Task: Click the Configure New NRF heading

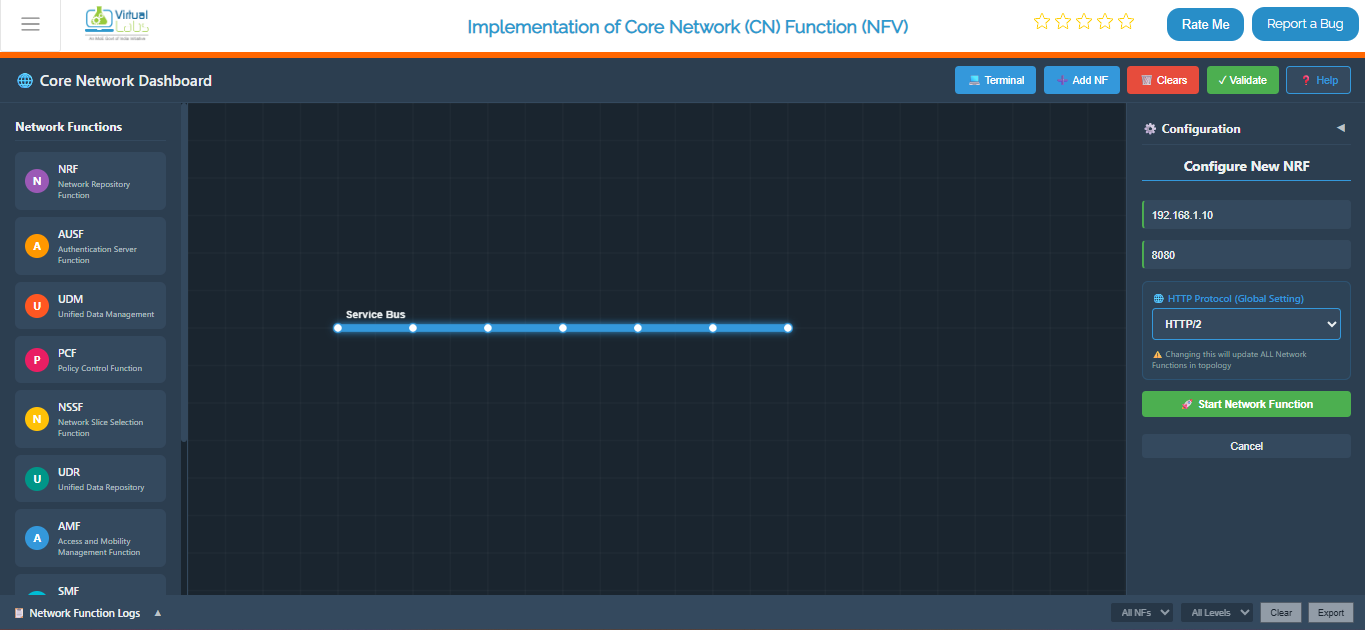Action: pos(1246,166)
